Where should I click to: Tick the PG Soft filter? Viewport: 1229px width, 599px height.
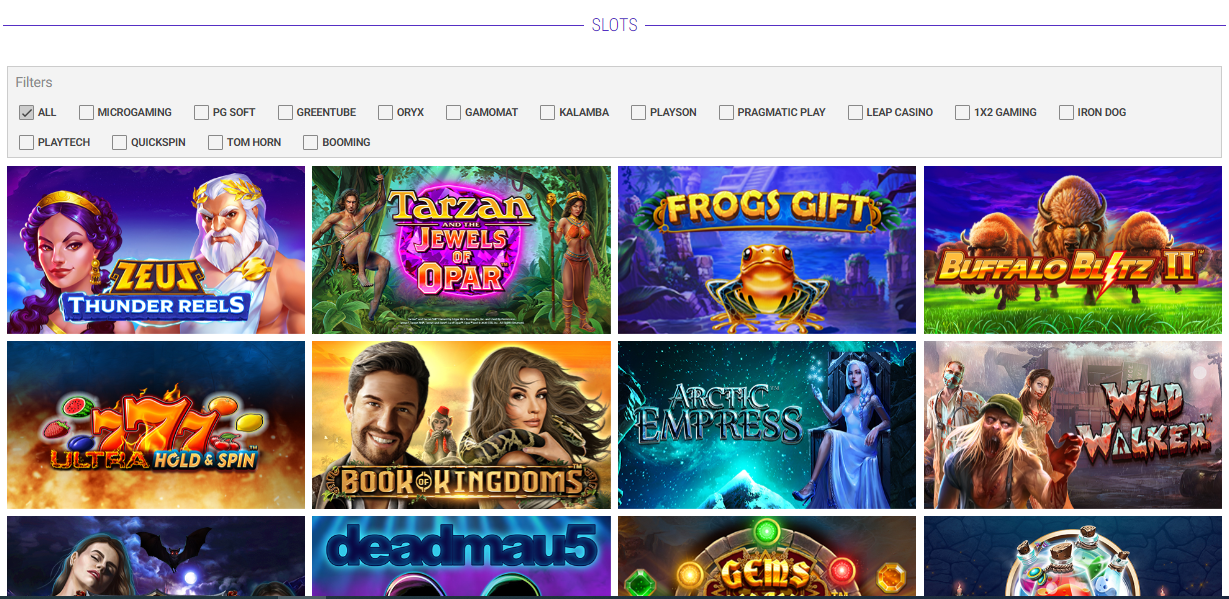click(202, 112)
